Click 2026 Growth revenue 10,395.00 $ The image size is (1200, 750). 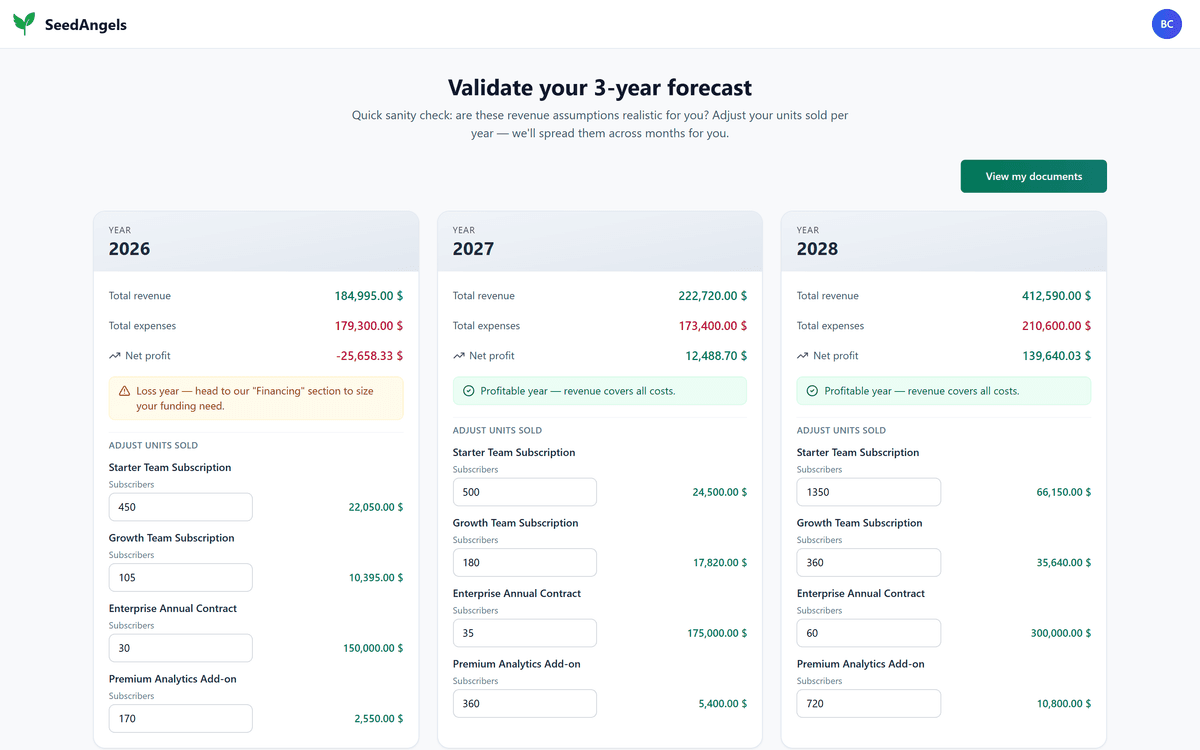coord(376,577)
